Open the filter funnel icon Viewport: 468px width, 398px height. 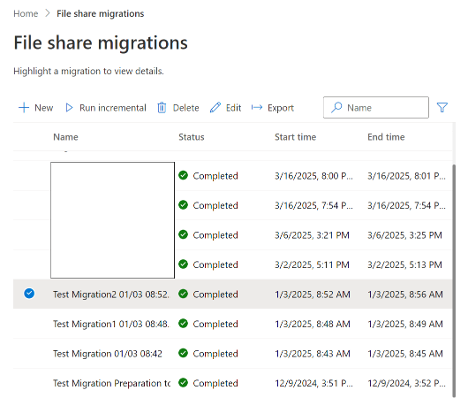[x=442, y=107]
